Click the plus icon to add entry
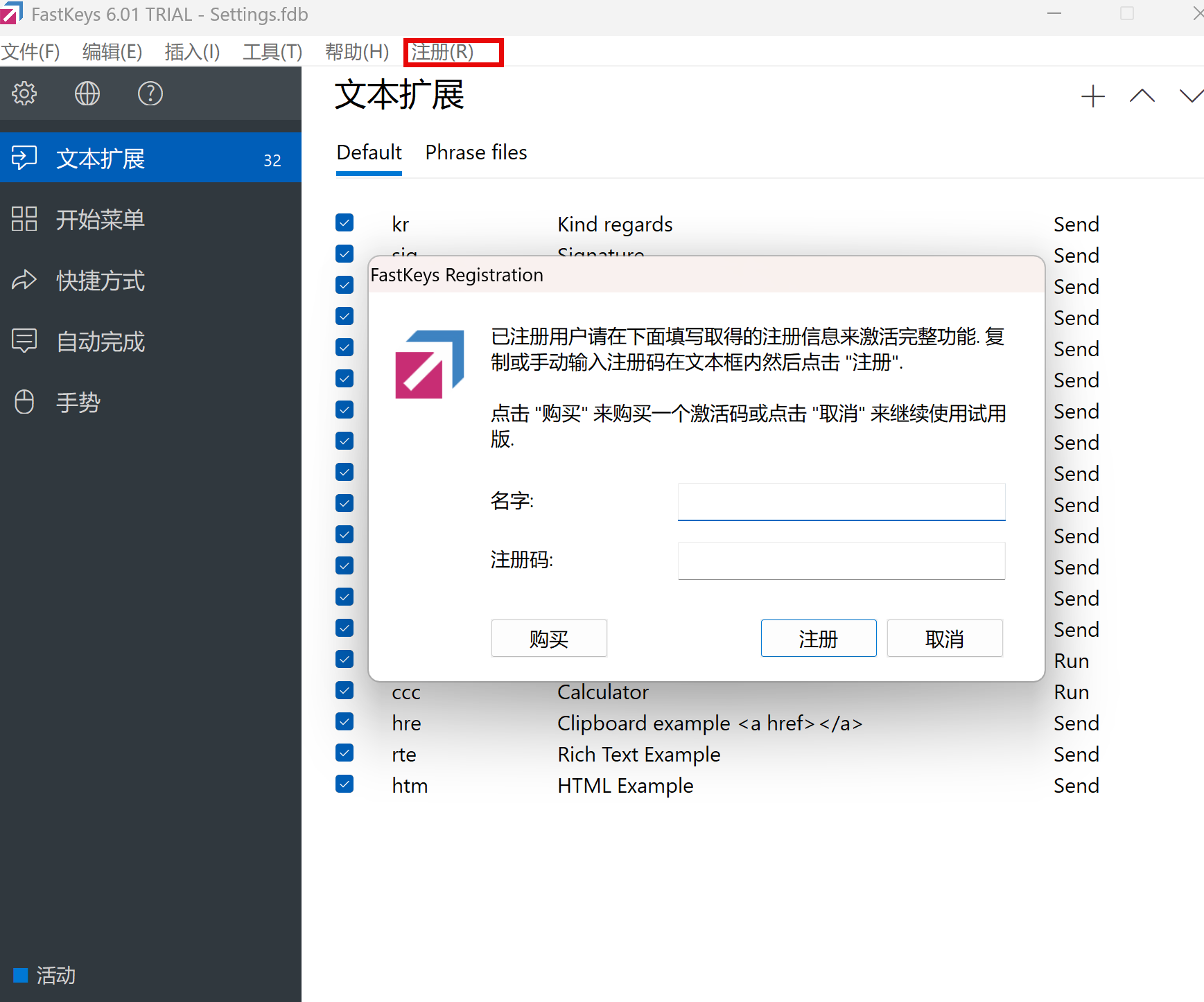1204x1002 pixels. [x=1092, y=96]
